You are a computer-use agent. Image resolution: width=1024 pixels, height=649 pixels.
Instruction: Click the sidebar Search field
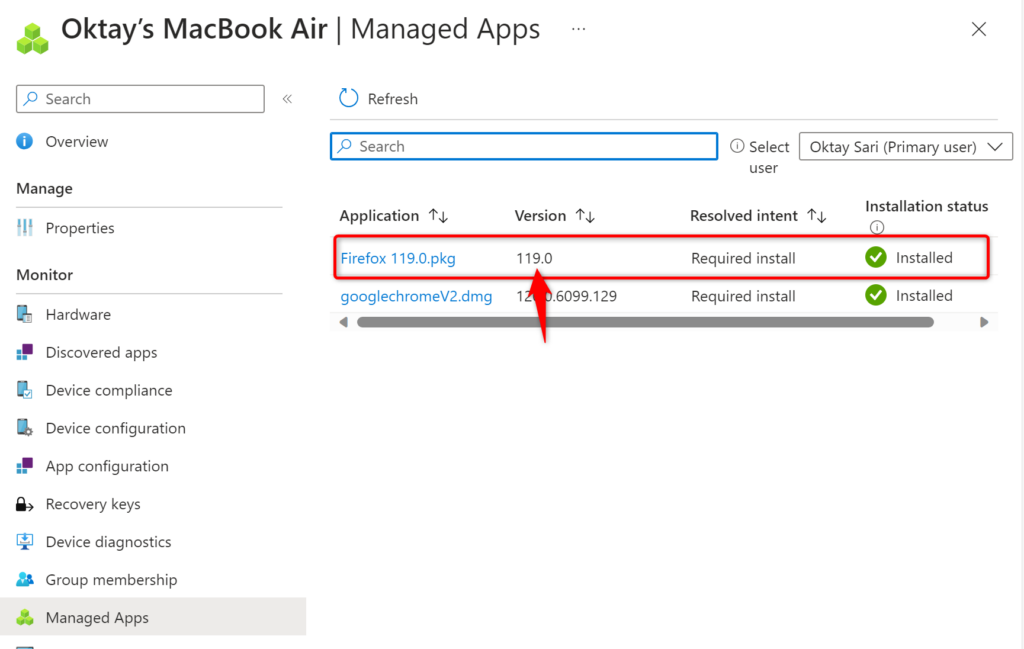click(140, 99)
